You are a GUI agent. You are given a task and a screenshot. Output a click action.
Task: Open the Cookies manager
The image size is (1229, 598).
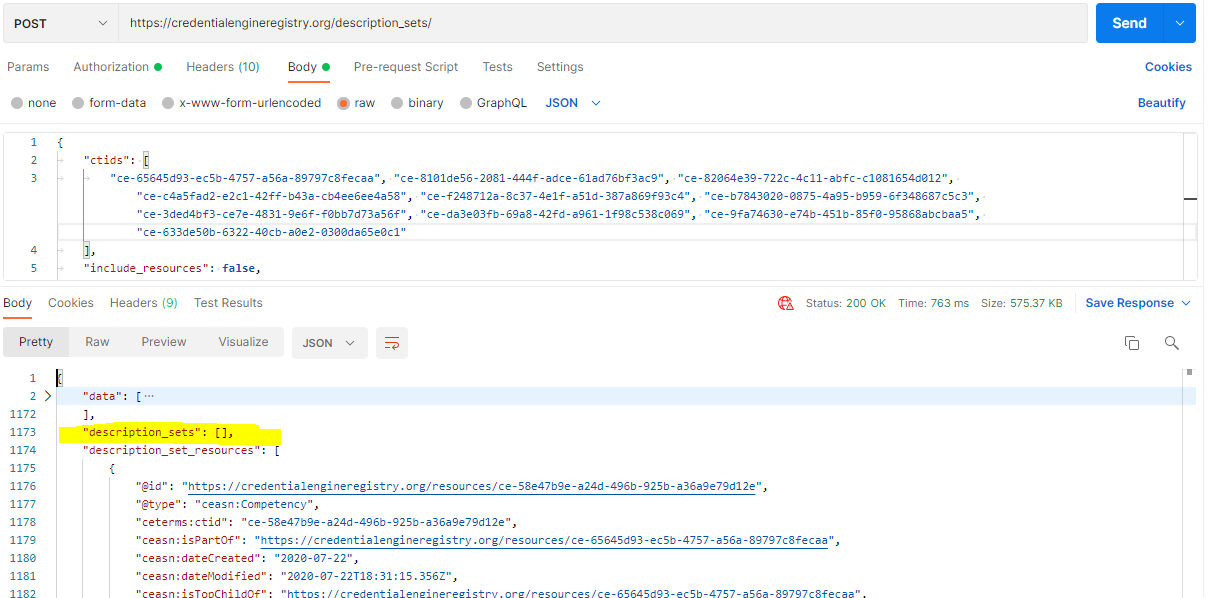tap(1167, 66)
